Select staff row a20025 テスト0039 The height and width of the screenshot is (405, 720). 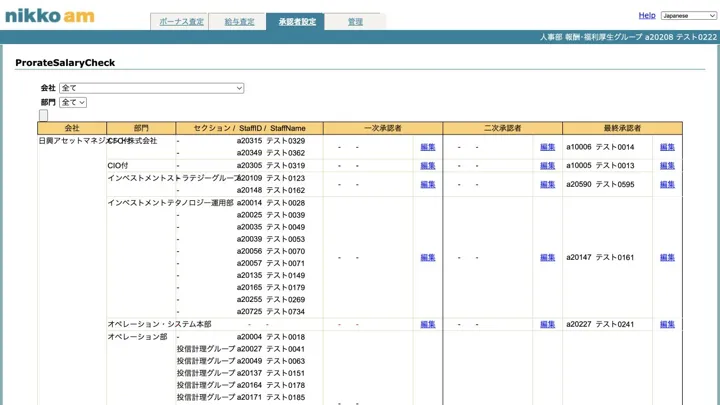tap(271, 215)
